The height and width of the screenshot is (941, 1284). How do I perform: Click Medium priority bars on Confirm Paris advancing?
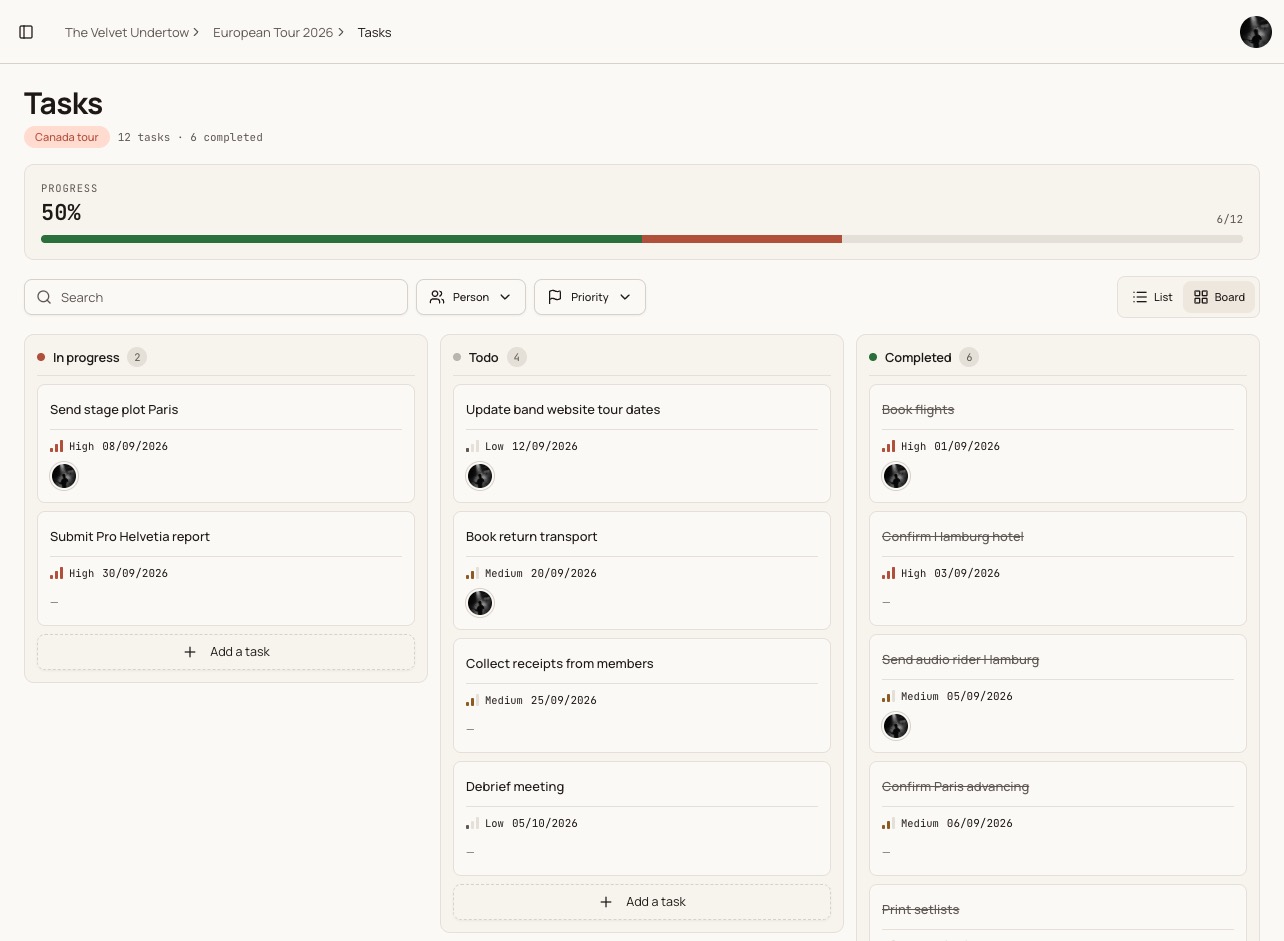(889, 823)
